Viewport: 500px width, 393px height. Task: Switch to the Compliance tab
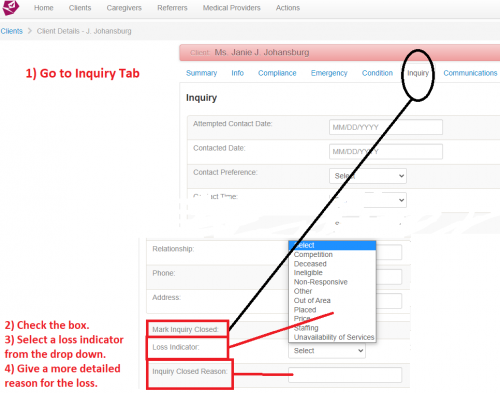coord(277,73)
